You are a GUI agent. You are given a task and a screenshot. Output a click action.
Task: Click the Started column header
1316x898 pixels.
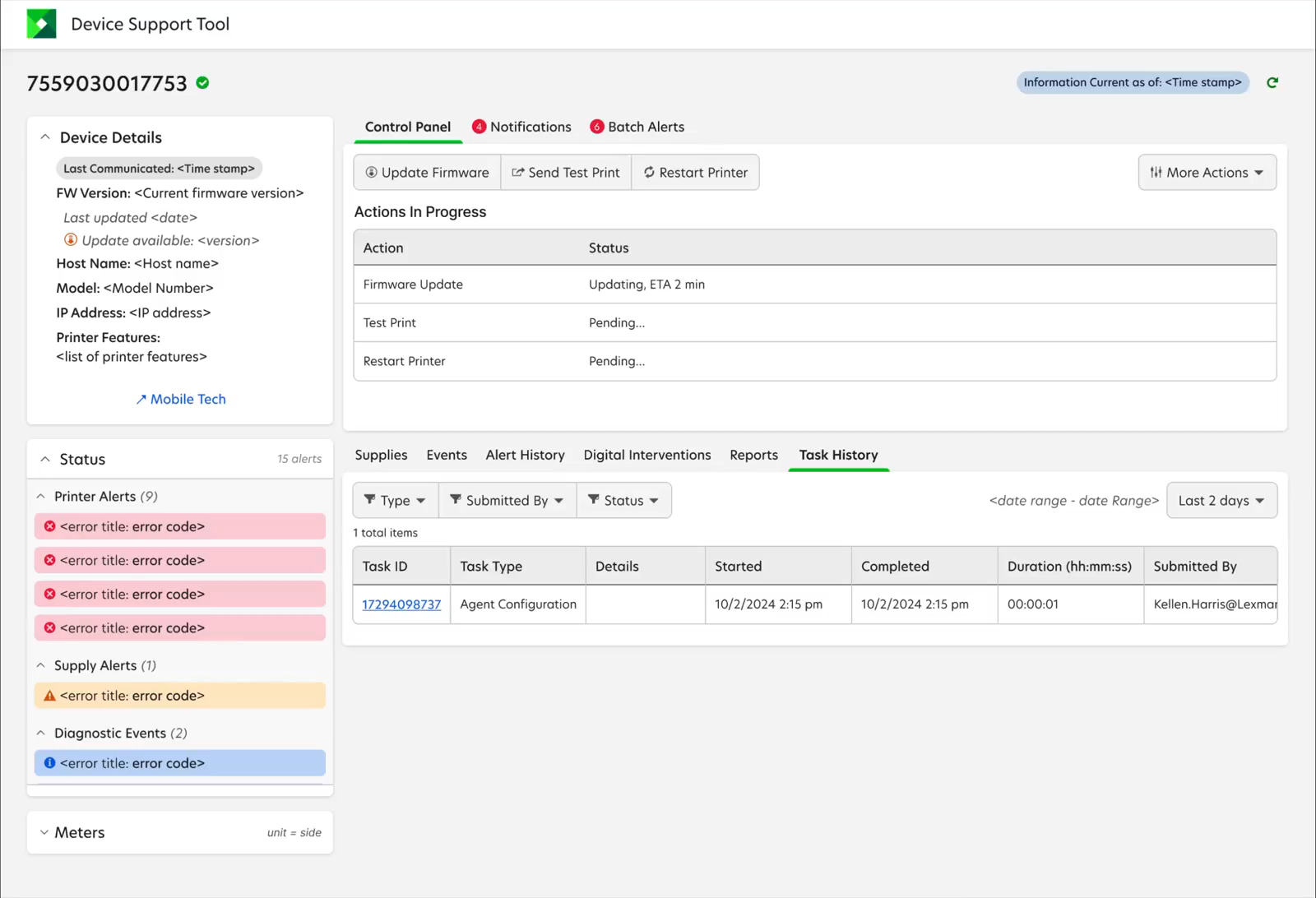[778, 566]
